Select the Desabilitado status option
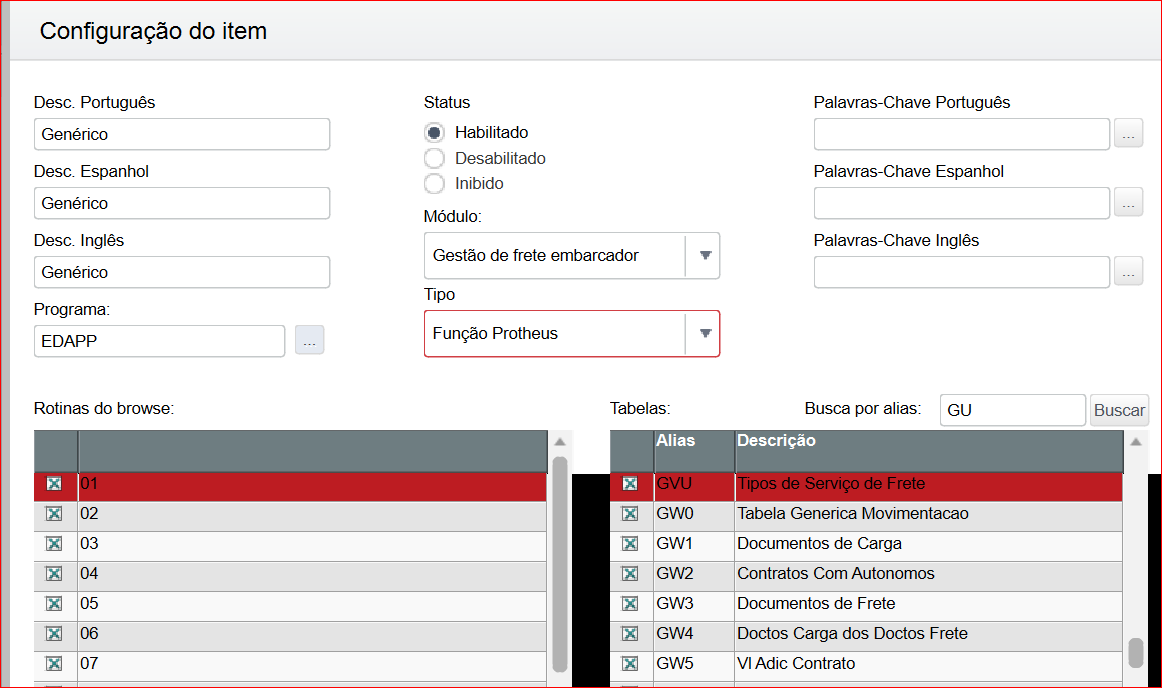 pyautogui.click(x=434, y=158)
